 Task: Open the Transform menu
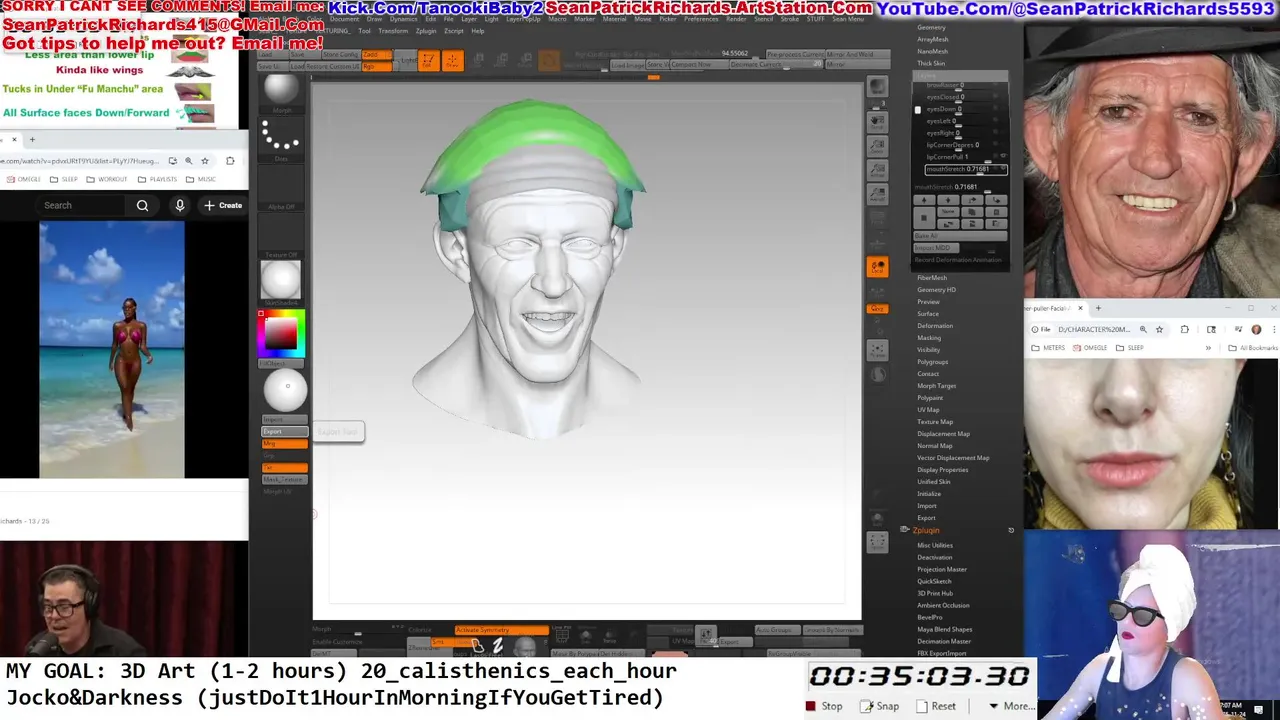click(x=393, y=31)
